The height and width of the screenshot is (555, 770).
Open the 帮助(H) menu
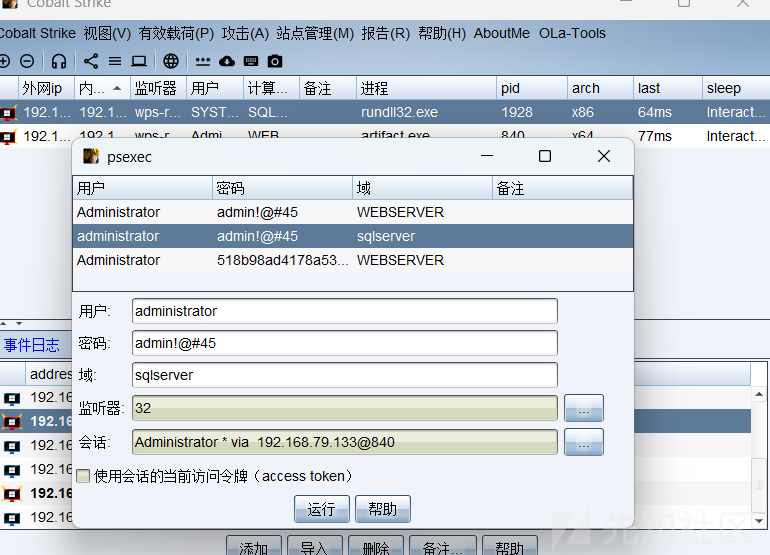click(x=442, y=33)
